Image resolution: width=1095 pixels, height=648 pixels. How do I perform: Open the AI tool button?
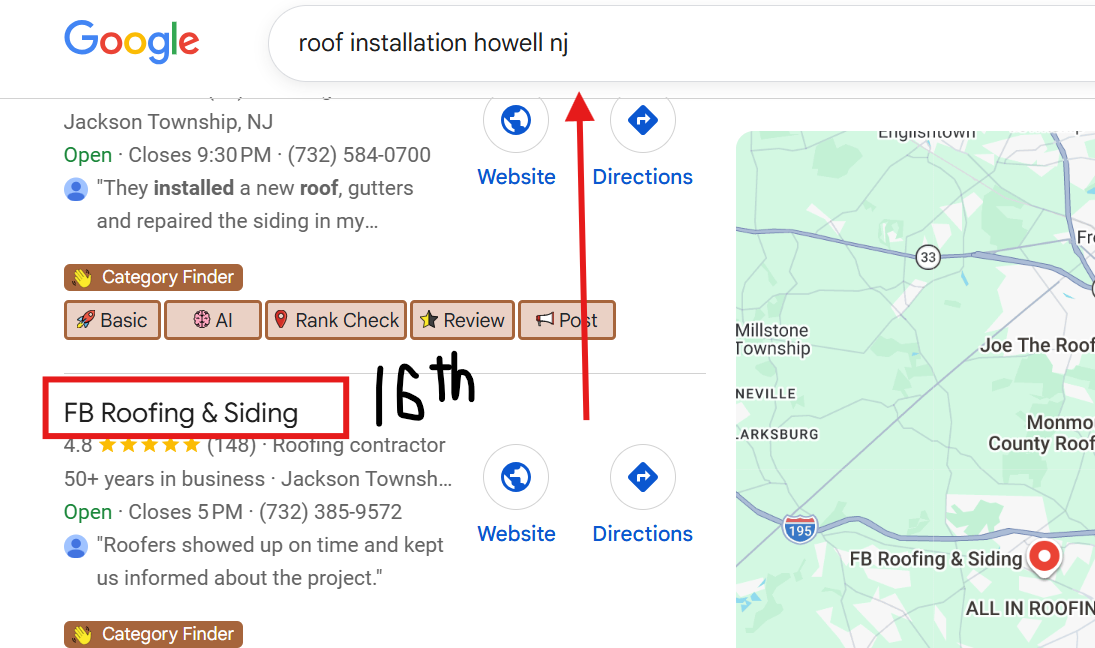(x=213, y=320)
